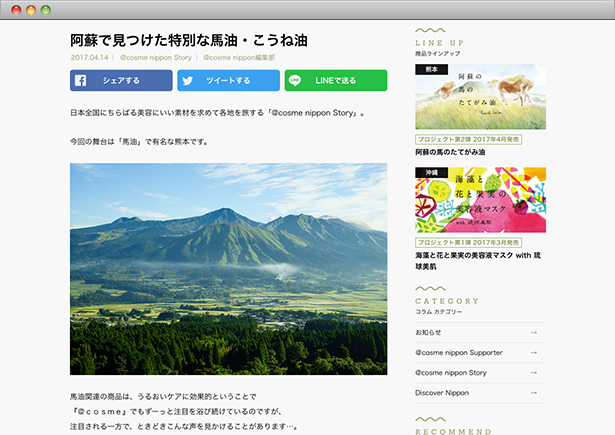Click the green window maximize button
The width and height of the screenshot is (615, 435).
tap(46, 9)
